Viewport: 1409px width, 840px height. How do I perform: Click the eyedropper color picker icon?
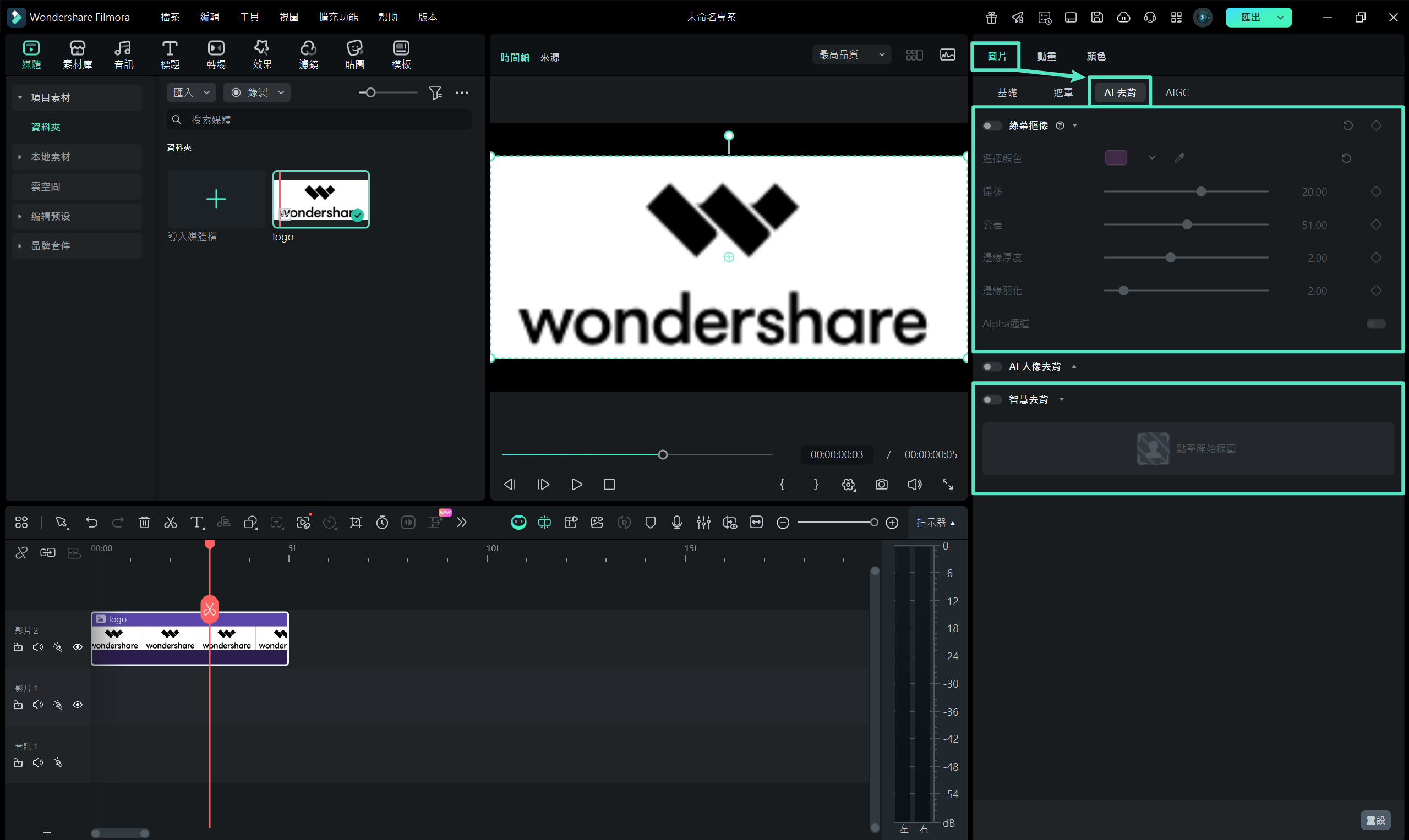click(x=1179, y=158)
